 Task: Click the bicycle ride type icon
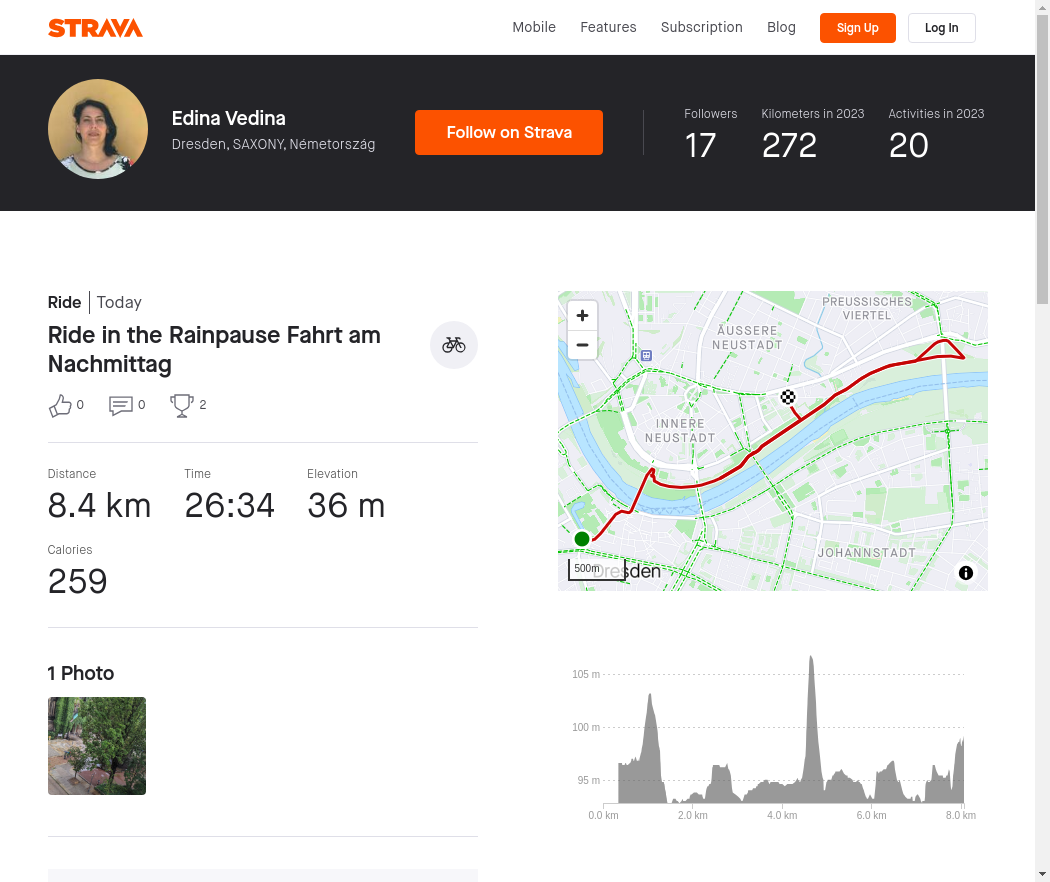[454, 345]
